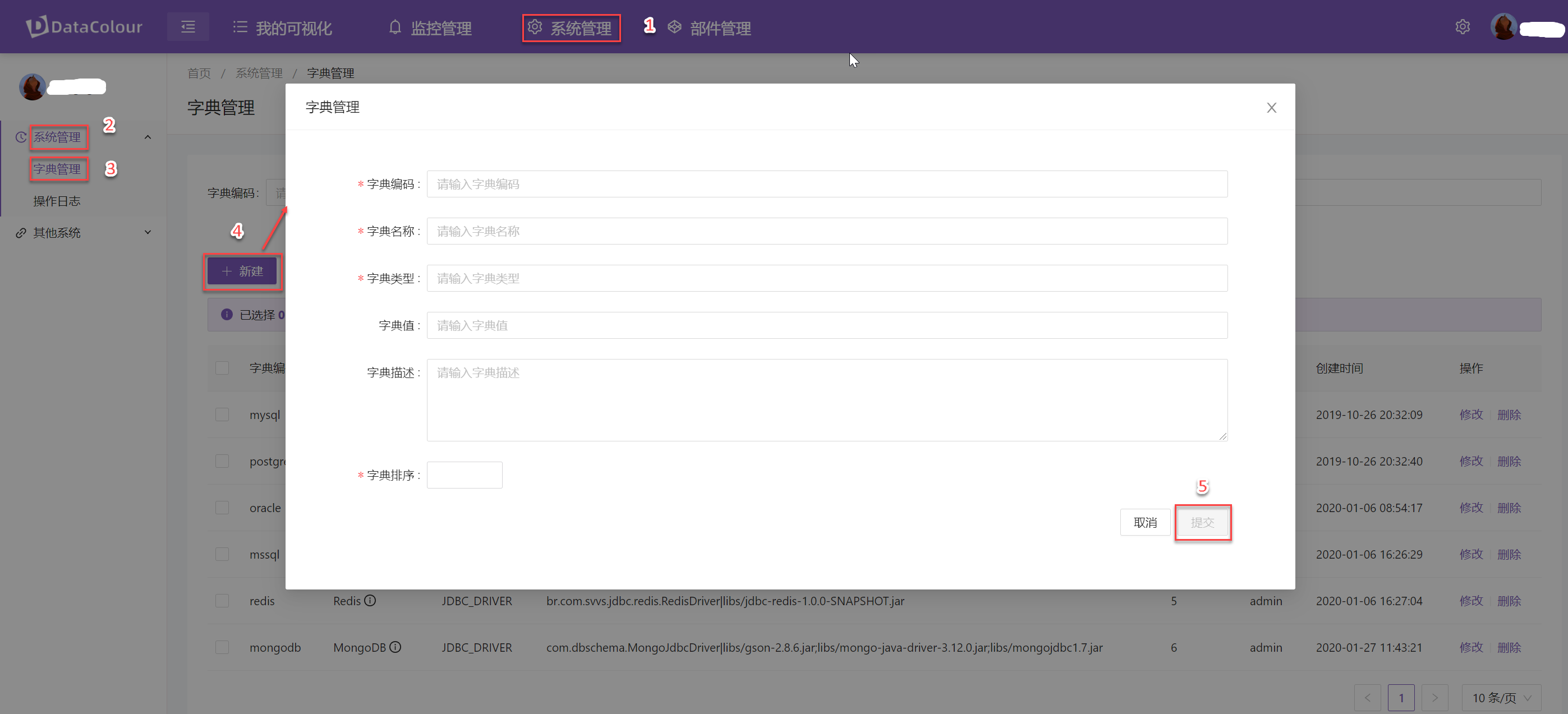The width and height of the screenshot is (1568, 714).
Task: Click 修改 in the 2019-10-26 20:32:40 row
Action: [x=1470, y=461]
